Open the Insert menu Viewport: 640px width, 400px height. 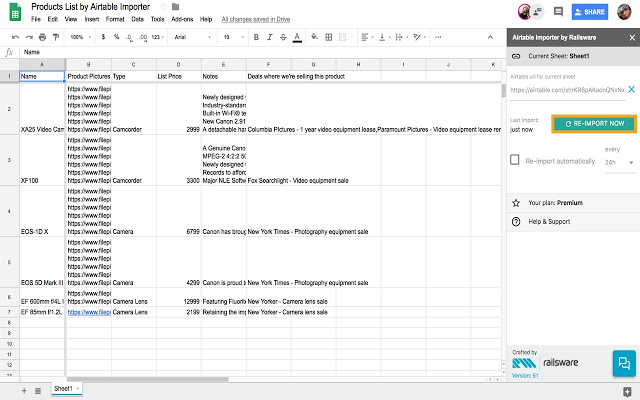pyautogui.click(x=92, y=19)
